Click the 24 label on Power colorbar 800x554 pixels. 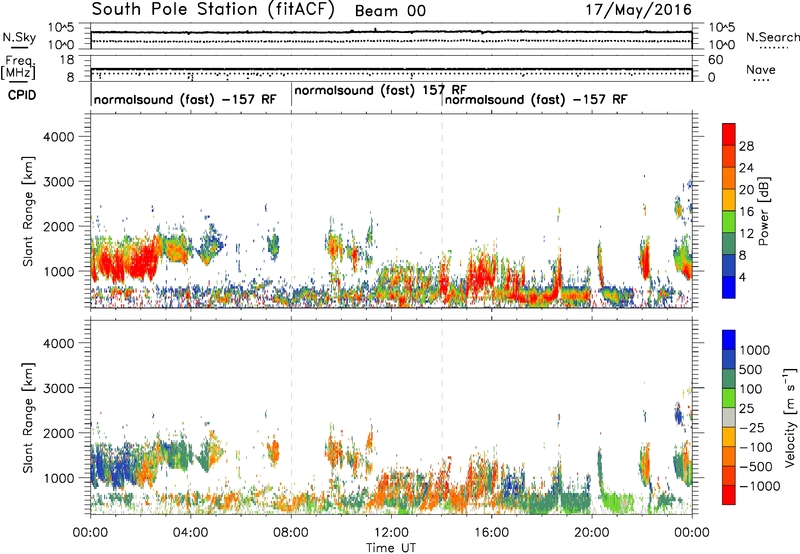tap(746, 168)
